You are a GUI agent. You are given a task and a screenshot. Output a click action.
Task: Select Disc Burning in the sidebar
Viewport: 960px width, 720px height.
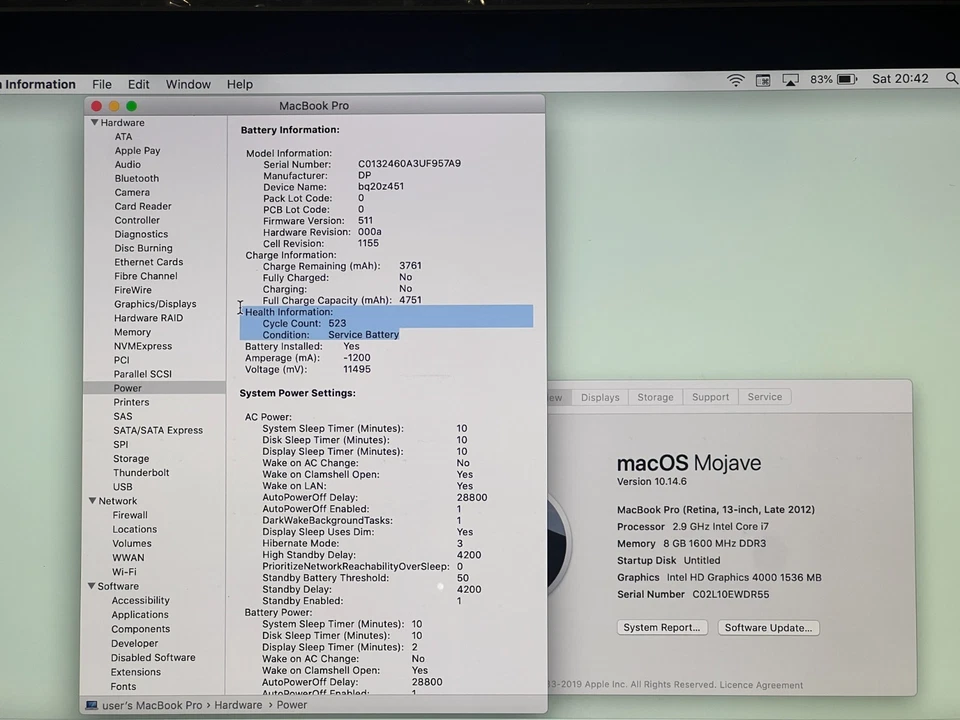143,248
